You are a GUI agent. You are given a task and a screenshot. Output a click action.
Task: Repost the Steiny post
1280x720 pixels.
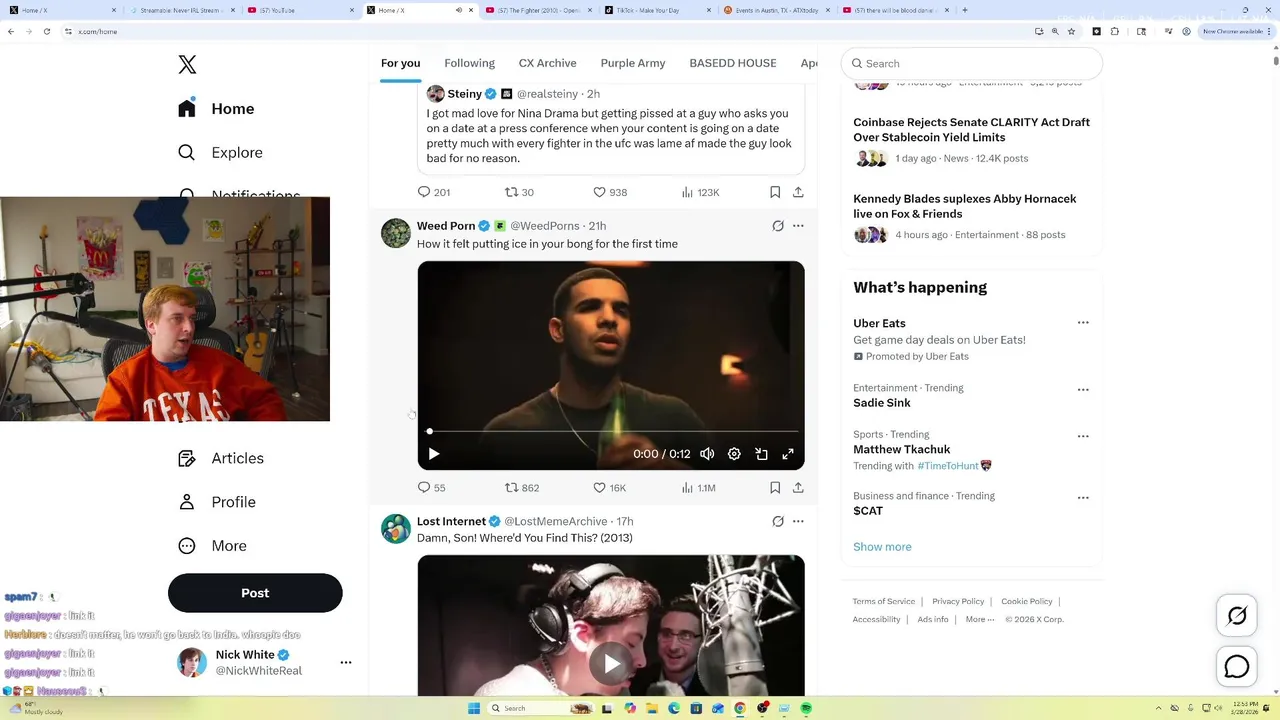pos(519,192)
